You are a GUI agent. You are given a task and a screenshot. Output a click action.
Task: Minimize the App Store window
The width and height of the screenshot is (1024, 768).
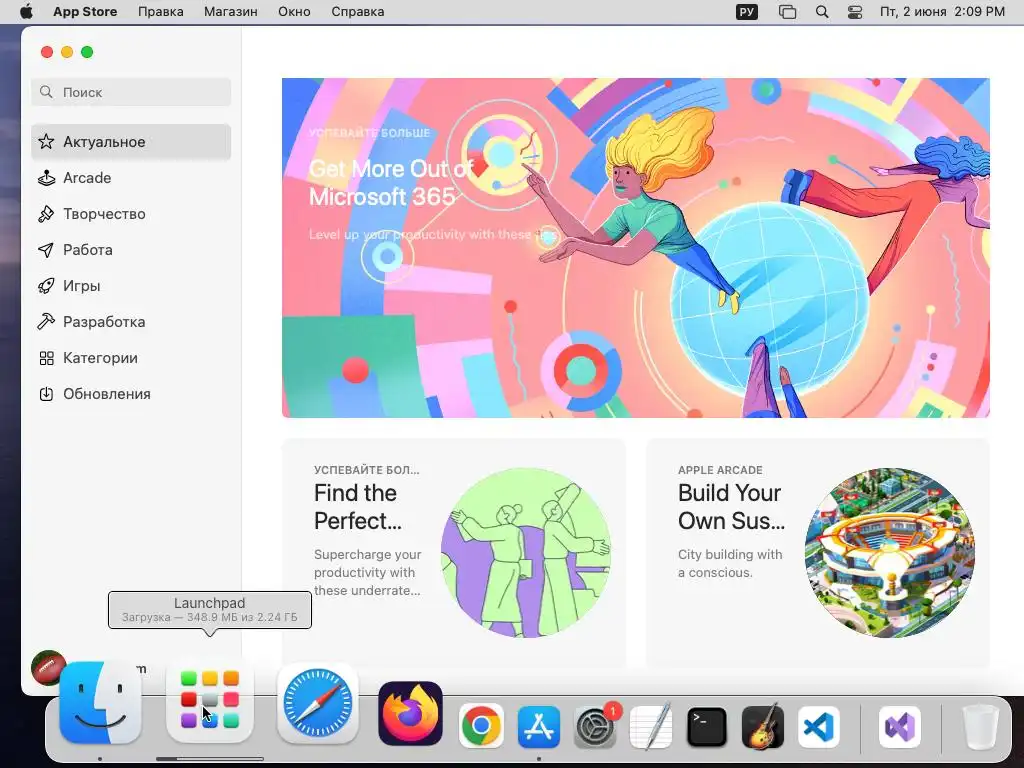click(x=67, y=52)
